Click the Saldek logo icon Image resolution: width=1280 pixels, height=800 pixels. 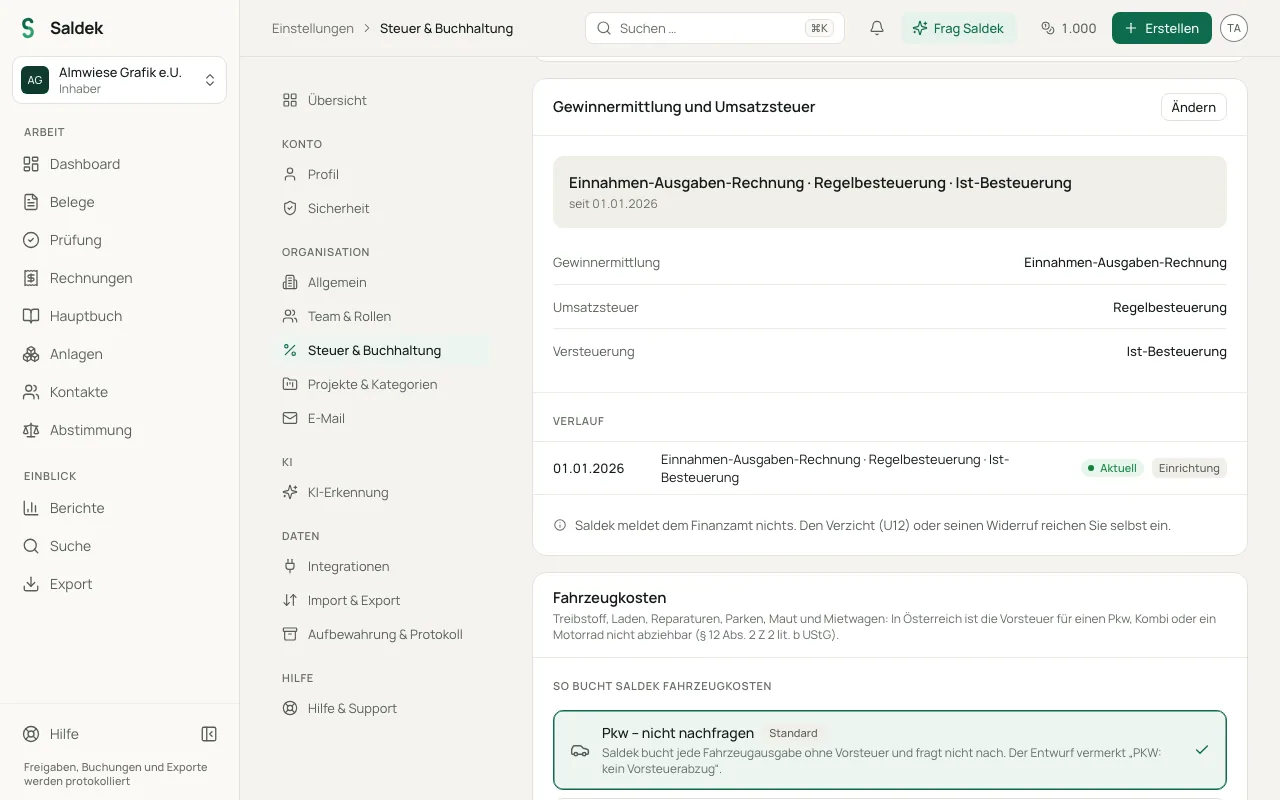click(x=28, y=28)
